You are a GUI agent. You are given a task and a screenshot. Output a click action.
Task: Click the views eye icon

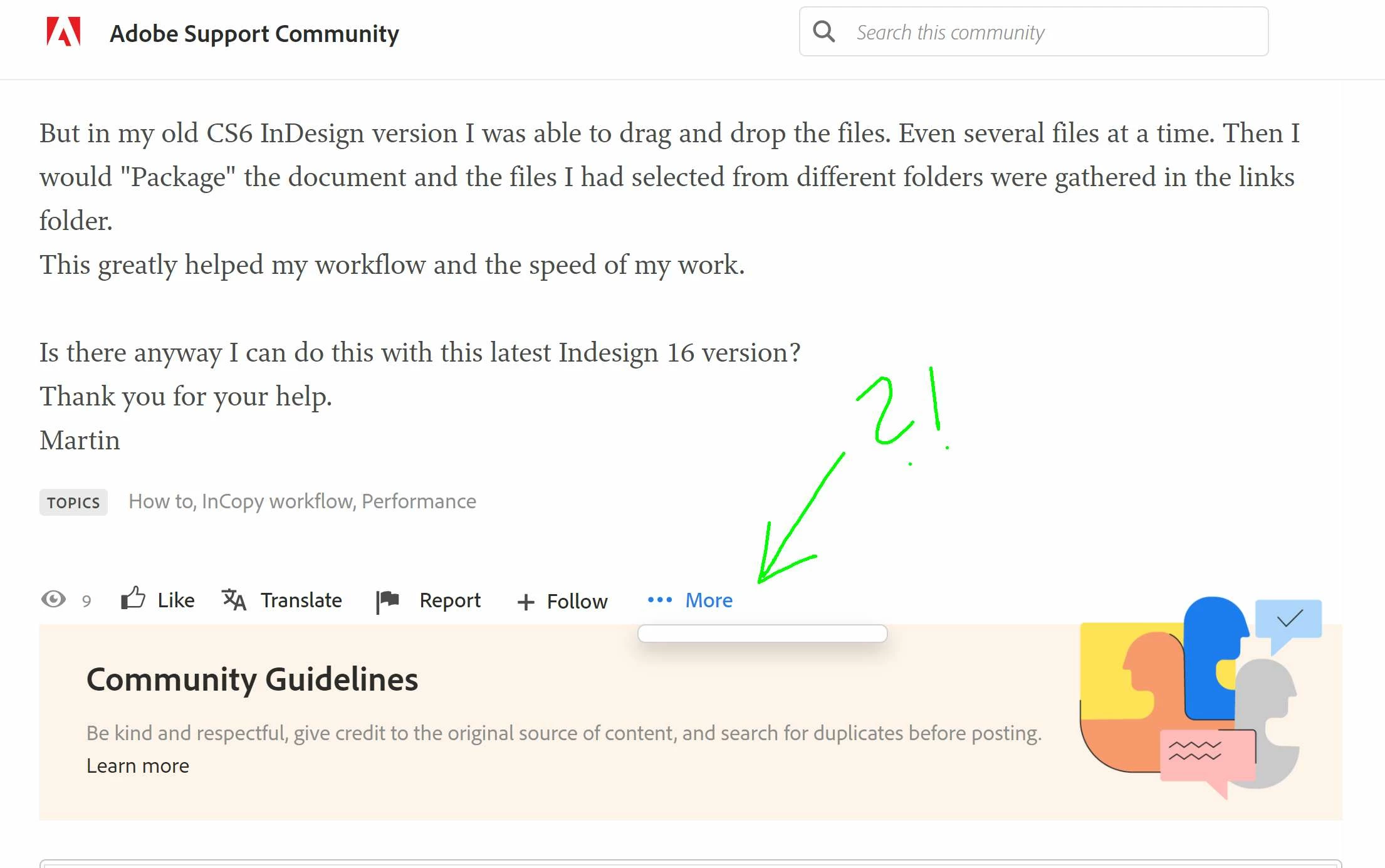coord(53,599)
